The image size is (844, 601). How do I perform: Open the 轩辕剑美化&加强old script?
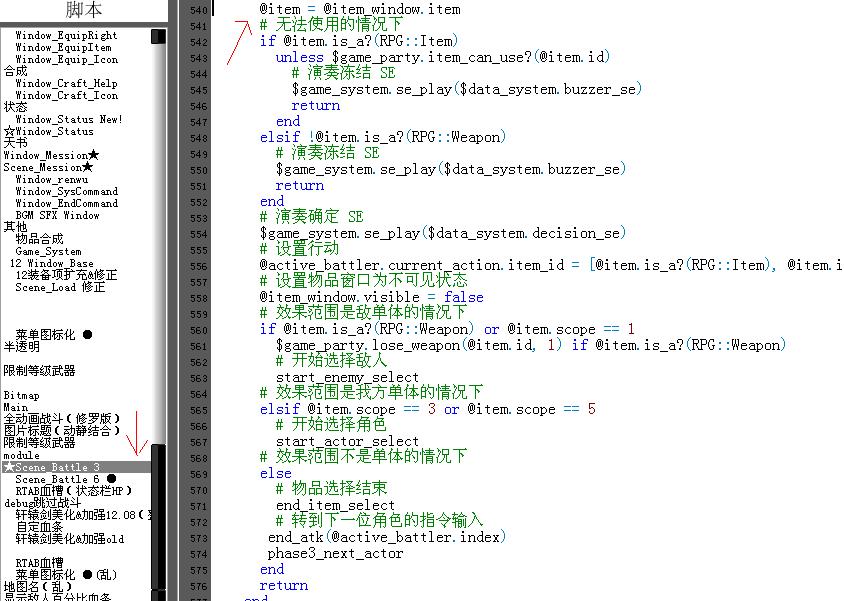(69, 539)
